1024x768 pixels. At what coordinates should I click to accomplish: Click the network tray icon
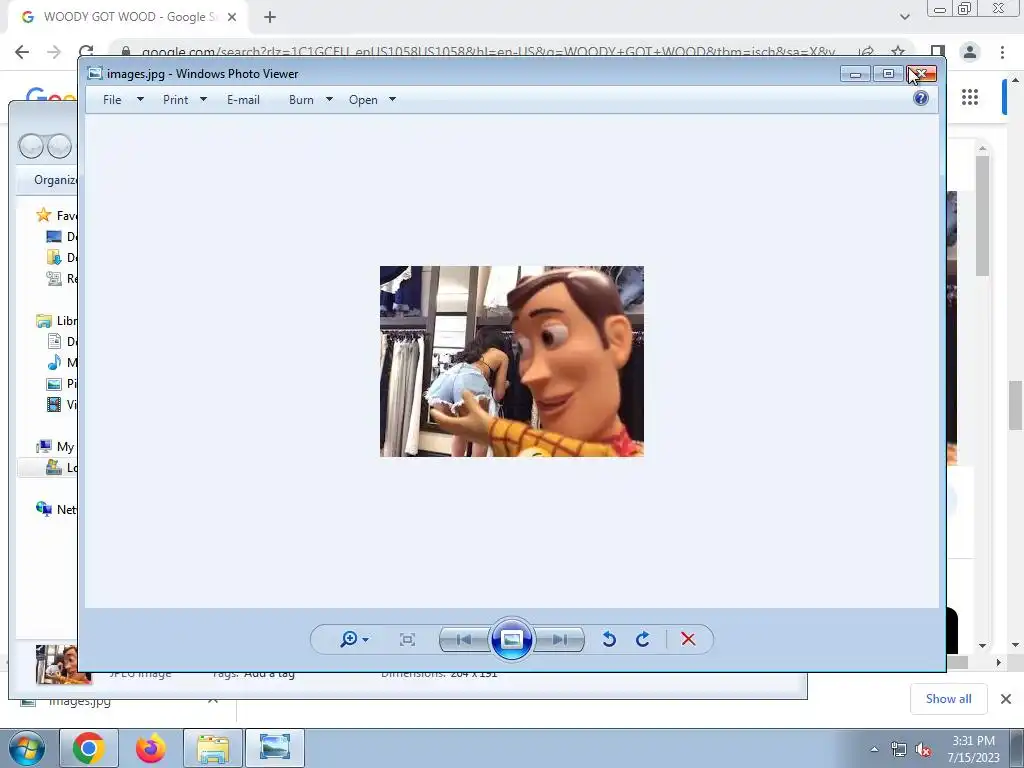coord(899,749)
